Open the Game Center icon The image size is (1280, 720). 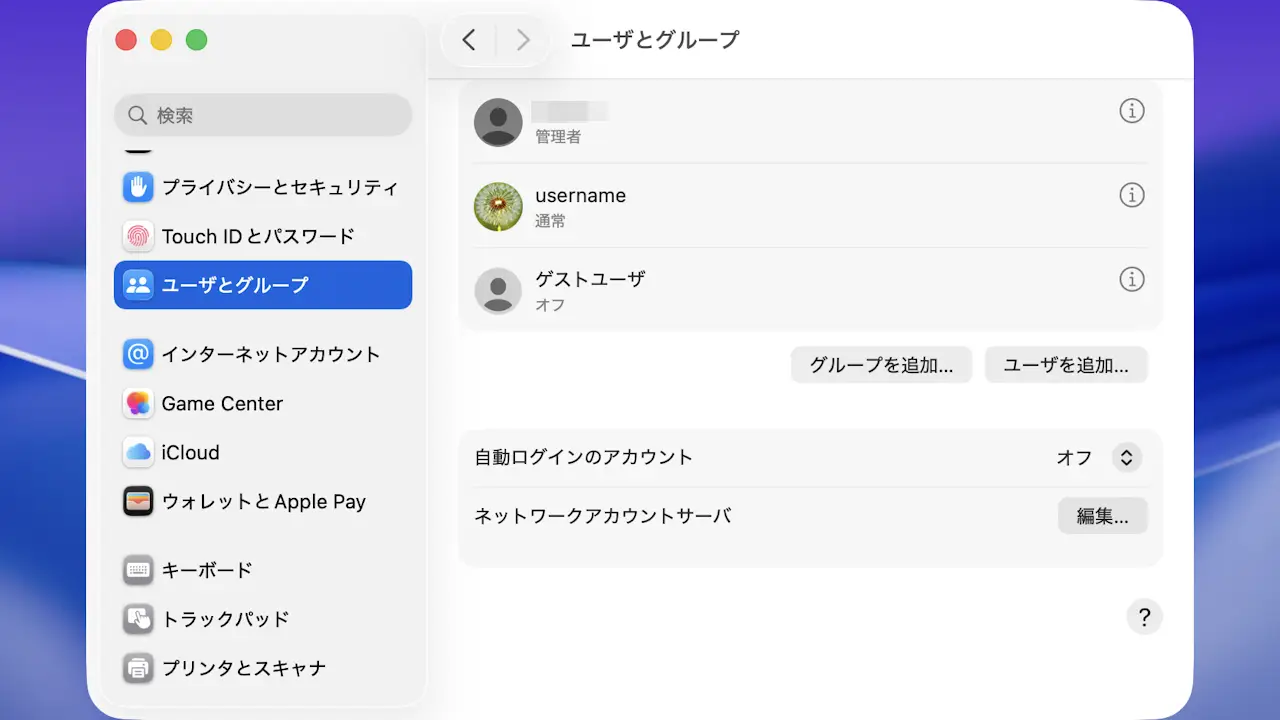[x=138, y=403]
